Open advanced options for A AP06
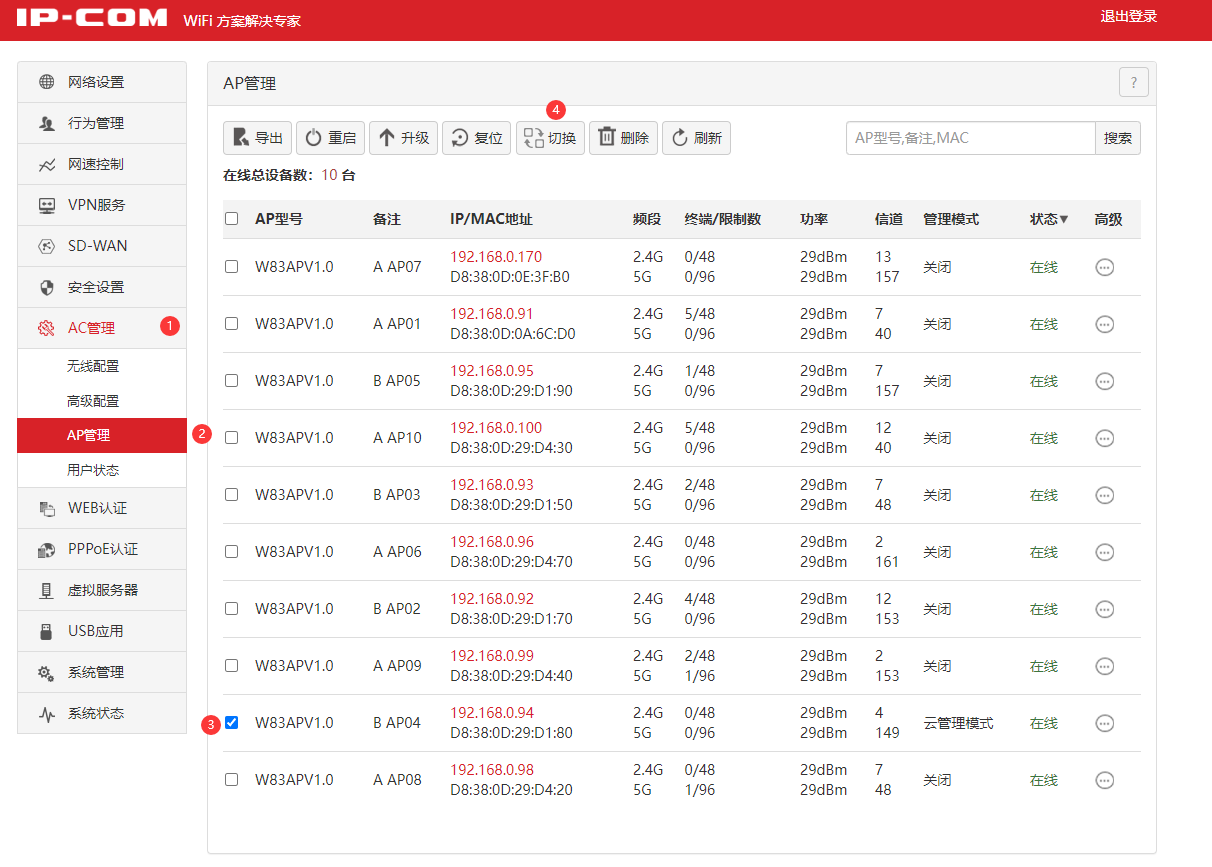The image size is (1212, 867). [1105, 552]
